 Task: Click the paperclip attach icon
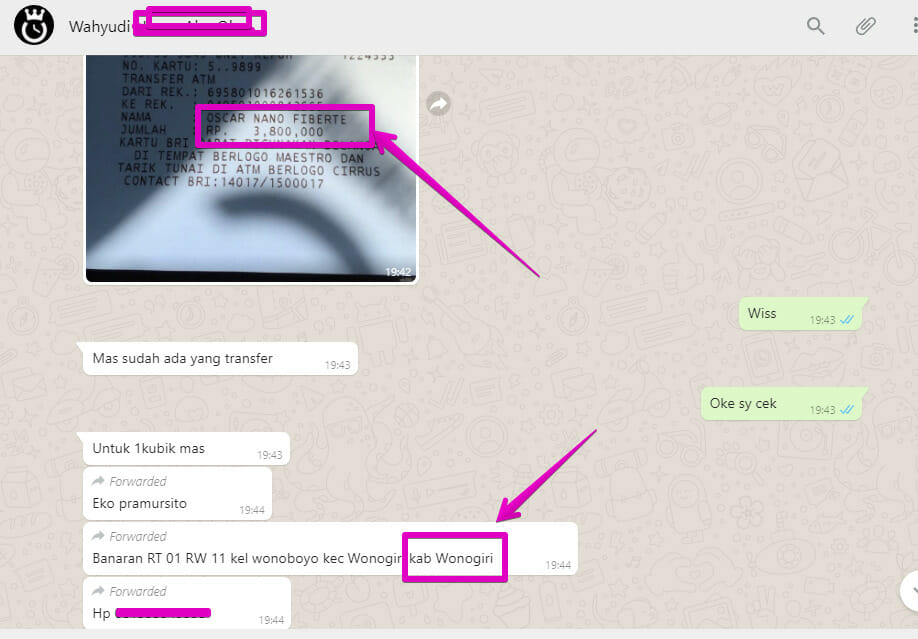coord(865,27)
